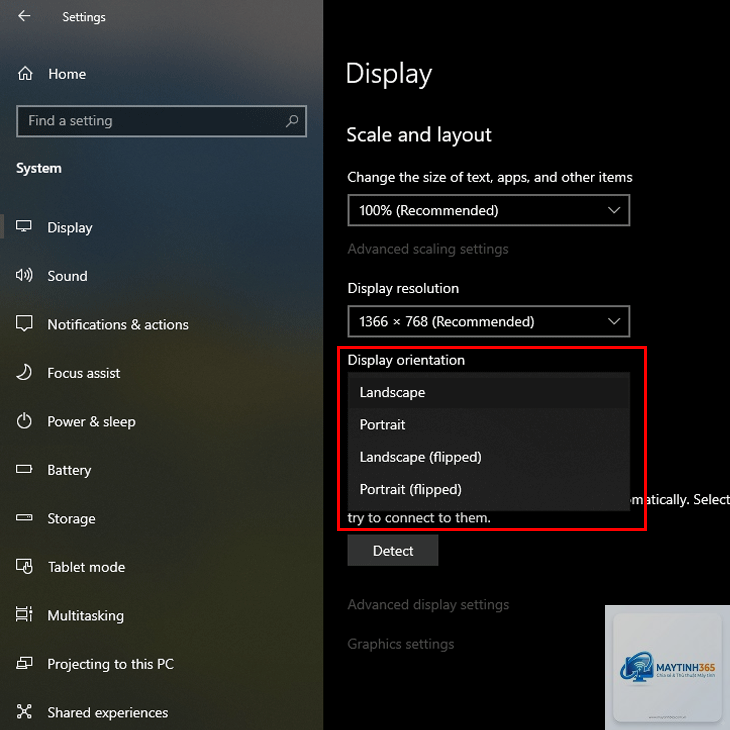730x730 pixels.
Task: Open Home in the sidebar
Action: coord(67,74)
